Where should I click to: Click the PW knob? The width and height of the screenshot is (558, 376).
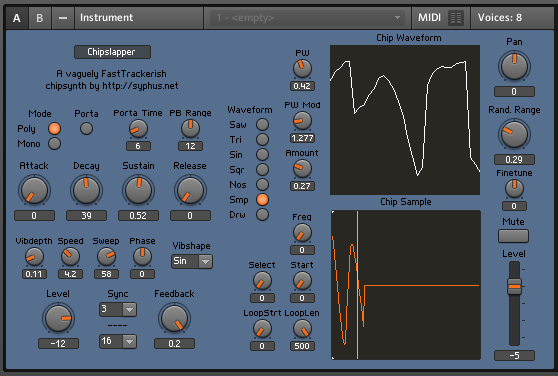[302, 69]
